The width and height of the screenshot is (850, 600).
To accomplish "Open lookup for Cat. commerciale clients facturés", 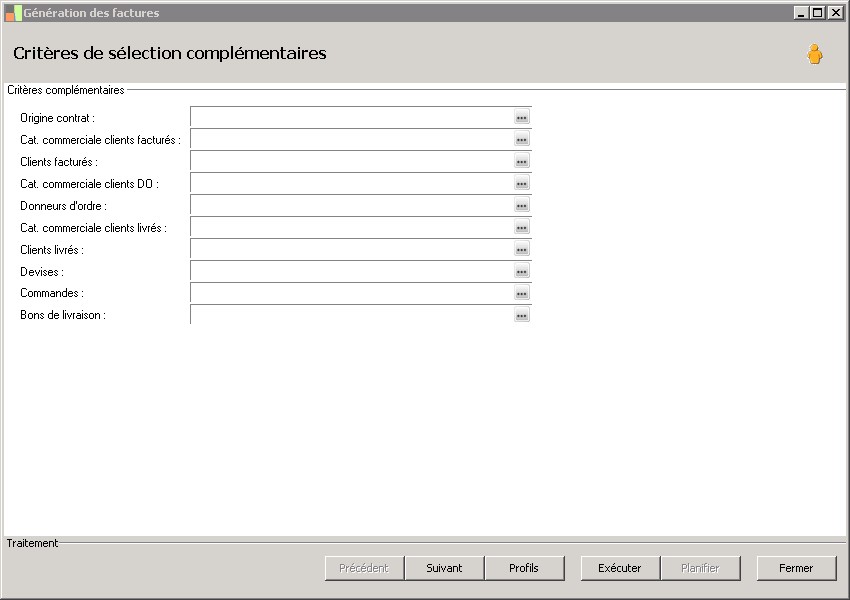I will click(521, 140).
